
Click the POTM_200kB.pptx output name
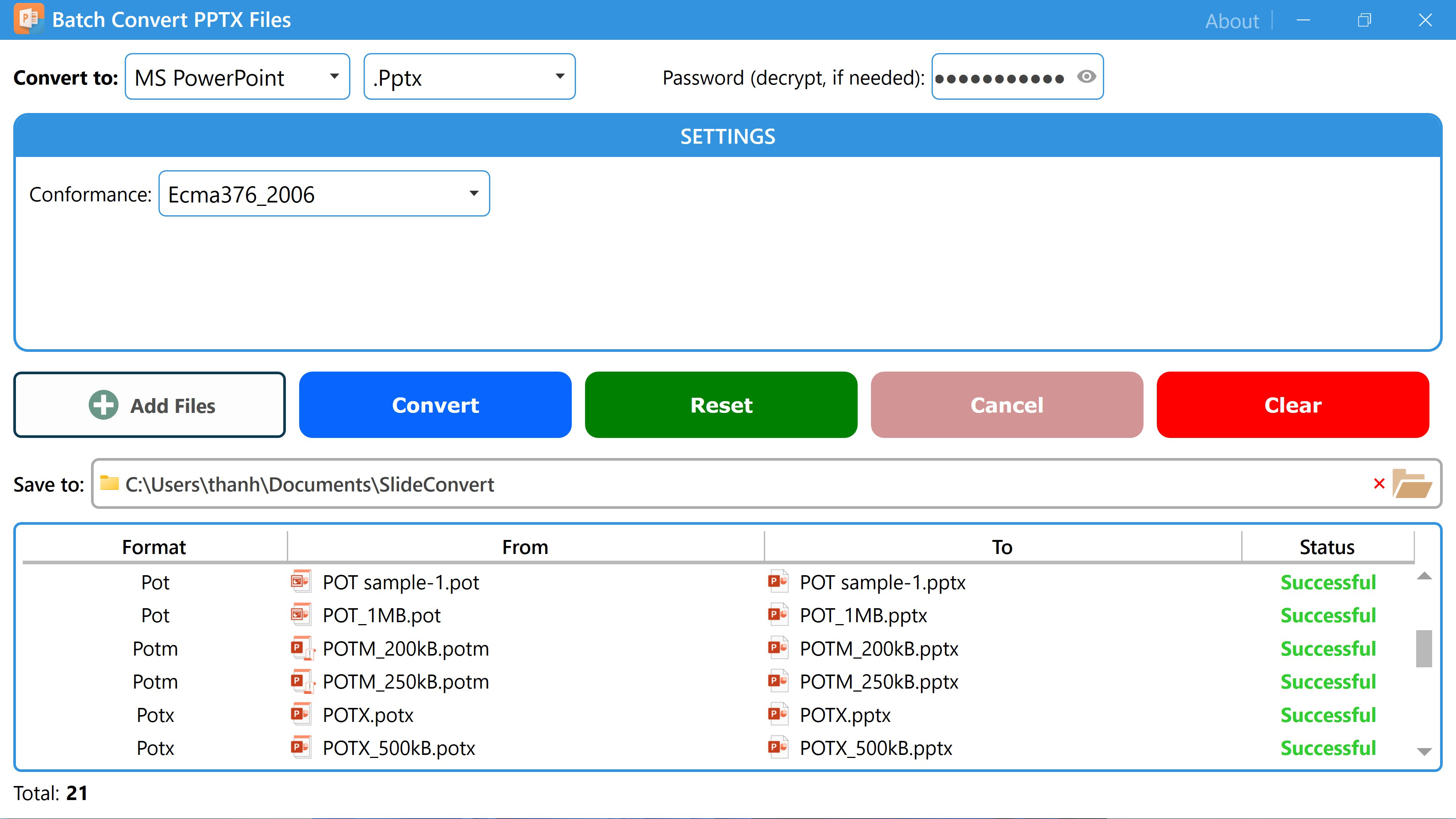coord(879,648)
